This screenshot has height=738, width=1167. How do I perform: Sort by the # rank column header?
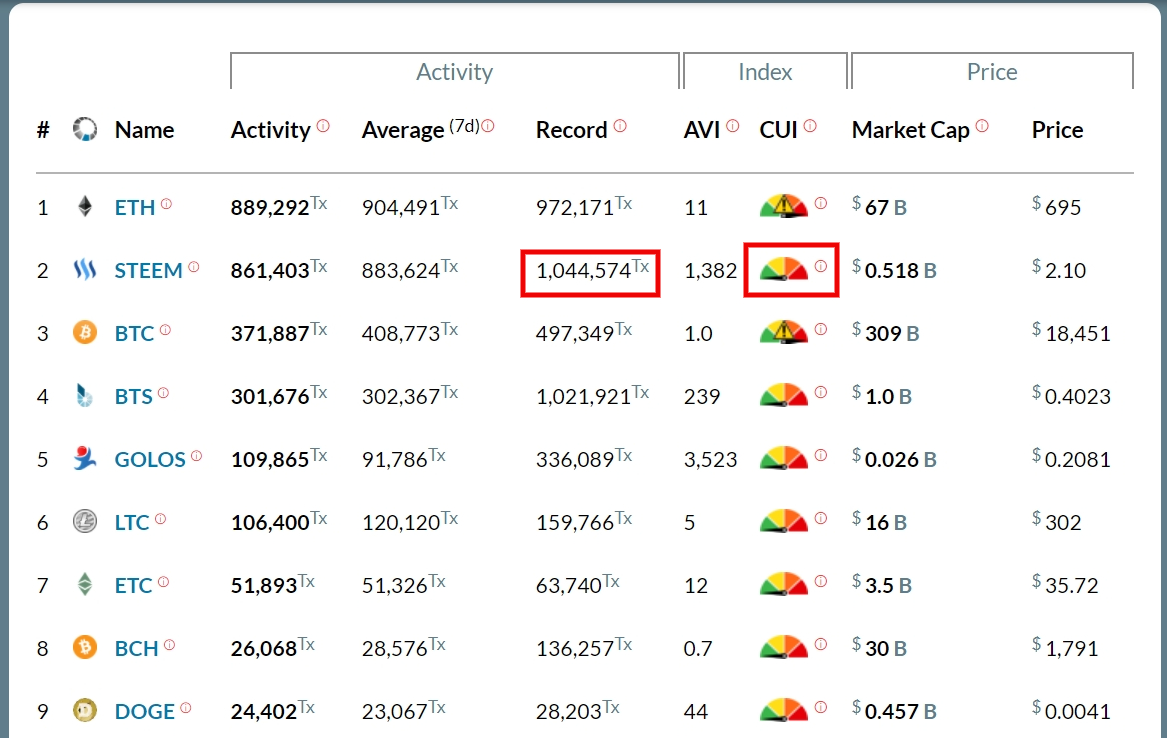(43, 130)
